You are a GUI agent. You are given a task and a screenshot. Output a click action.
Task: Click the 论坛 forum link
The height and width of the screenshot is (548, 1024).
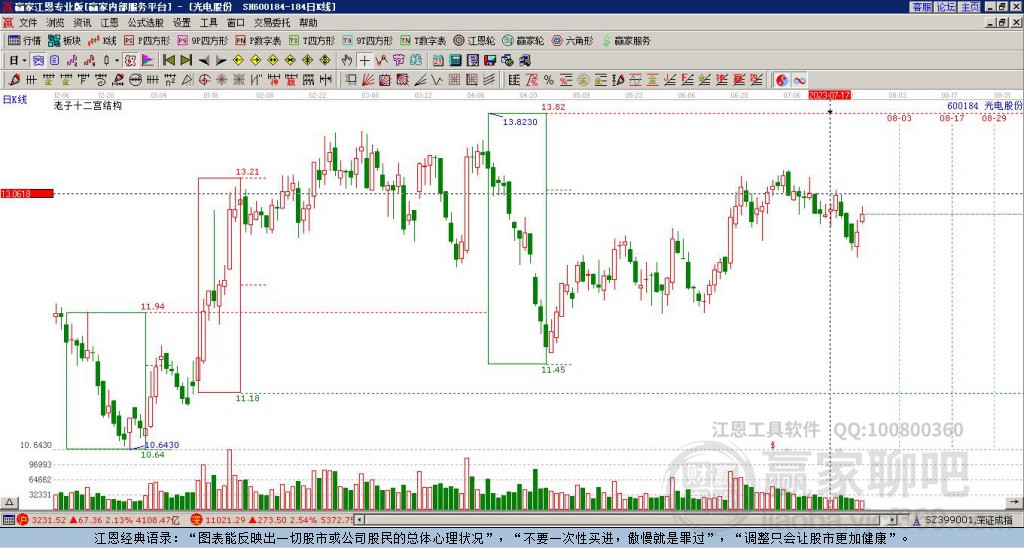(x=946, y=7)
